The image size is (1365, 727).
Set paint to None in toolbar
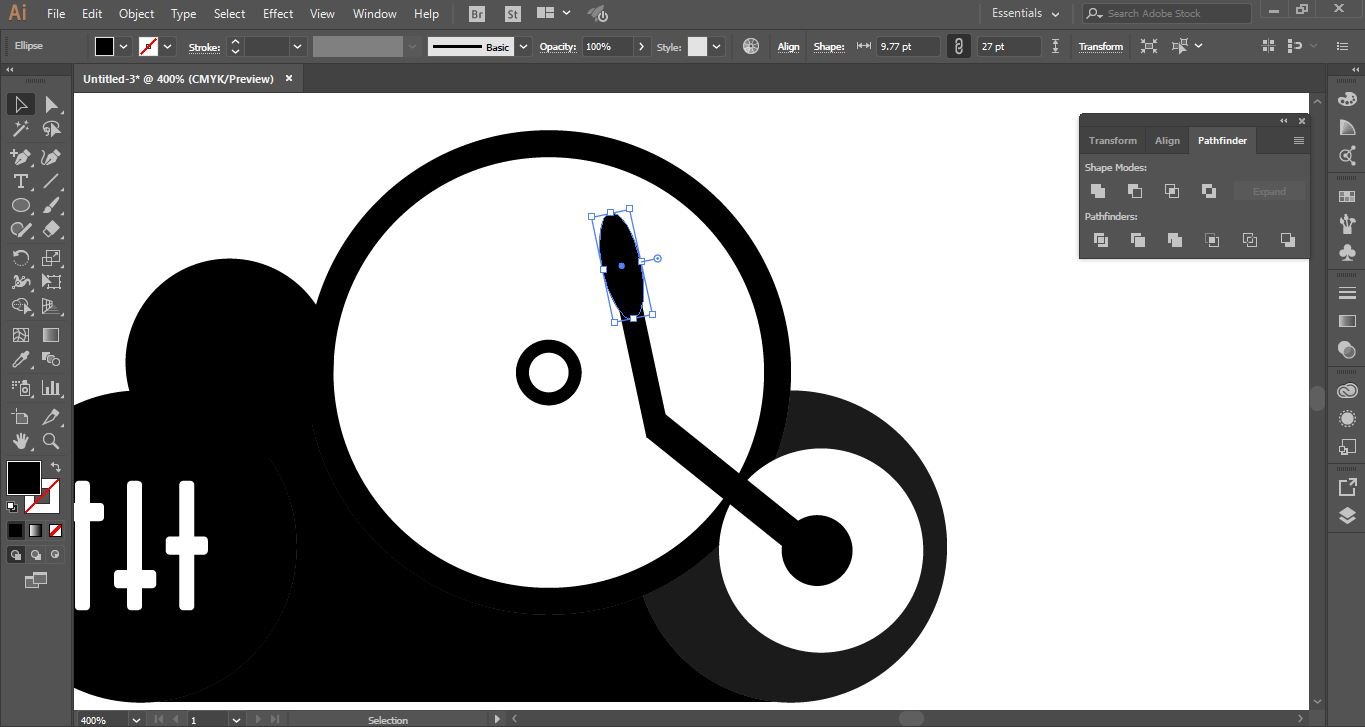tap(55, 530)
